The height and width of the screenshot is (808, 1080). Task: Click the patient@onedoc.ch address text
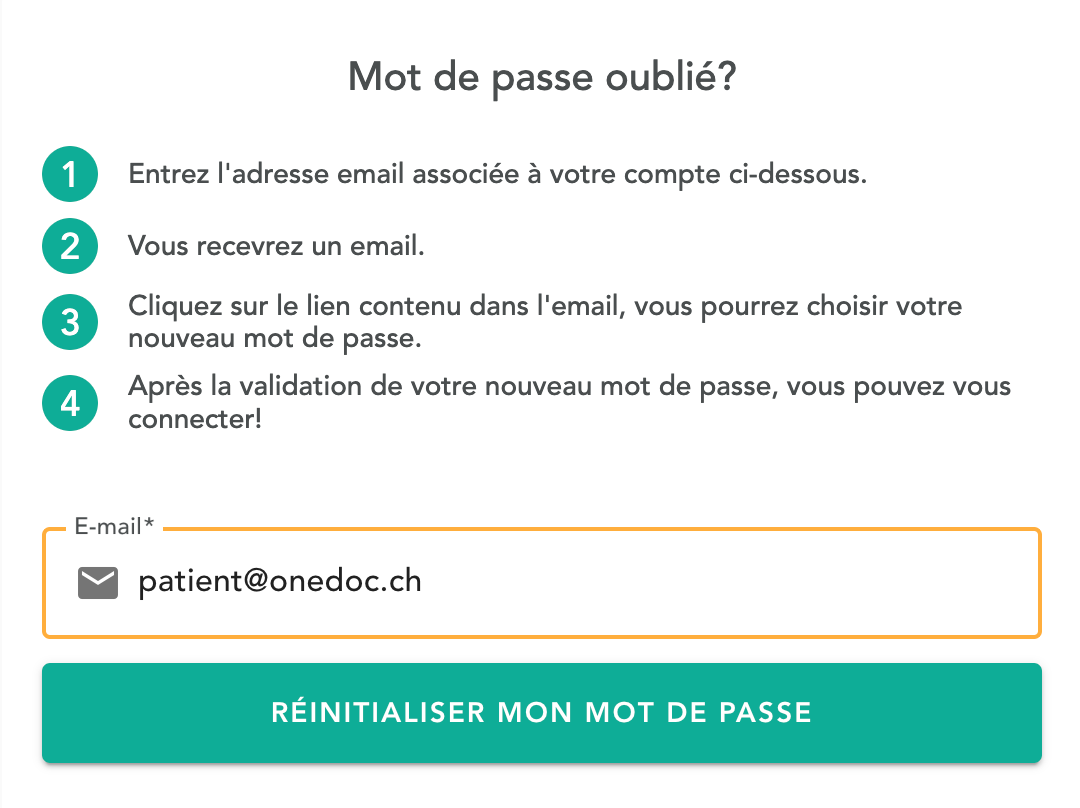[279, 582]
